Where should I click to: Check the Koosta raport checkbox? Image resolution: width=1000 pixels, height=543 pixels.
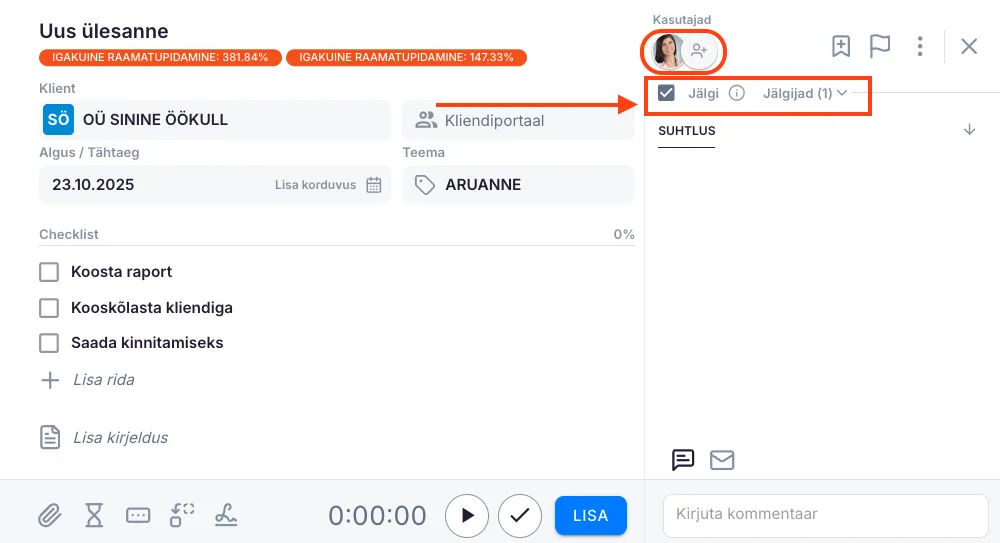[49, 272]
